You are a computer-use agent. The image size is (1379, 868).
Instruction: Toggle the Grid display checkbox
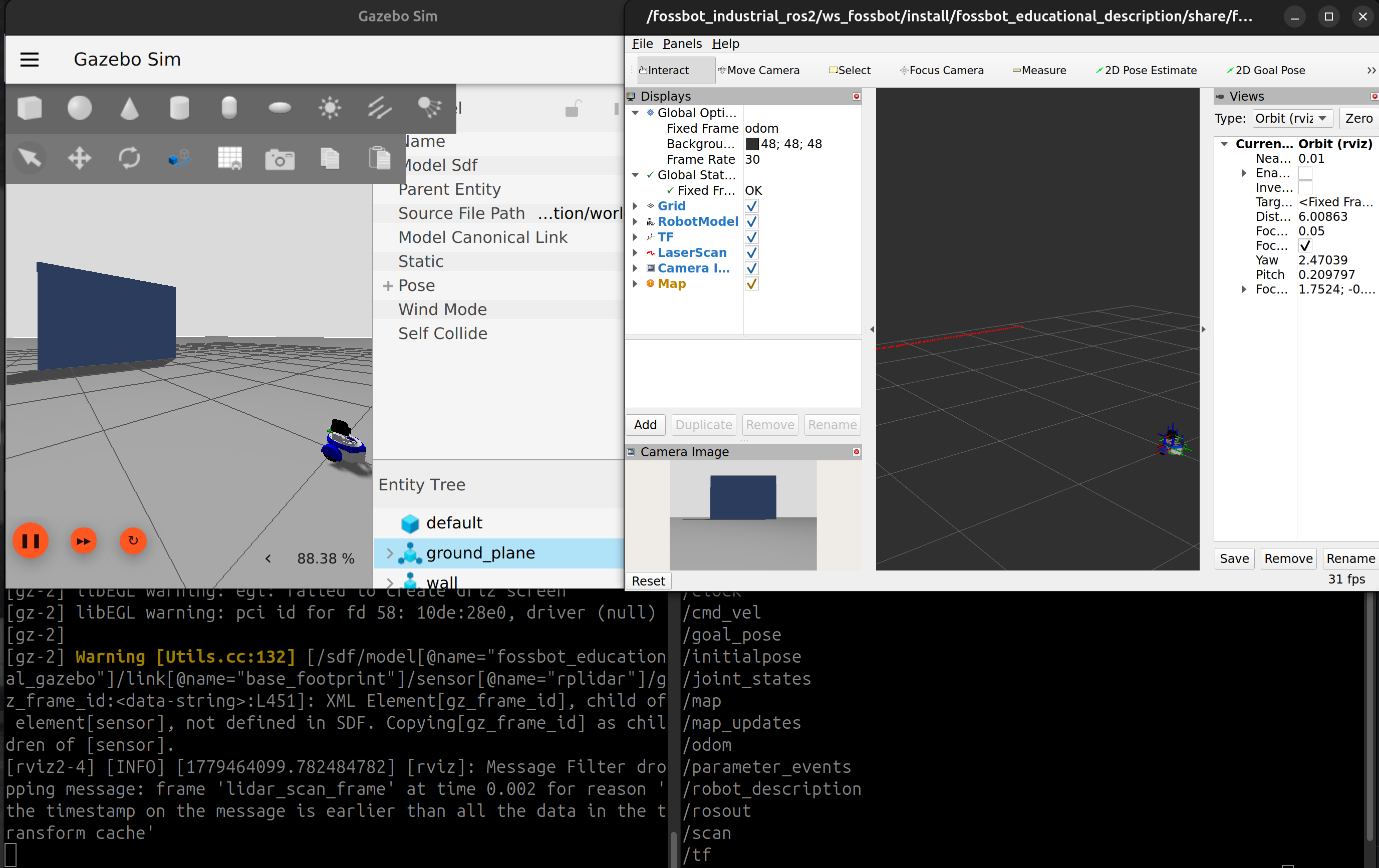[x=751, y=206]
